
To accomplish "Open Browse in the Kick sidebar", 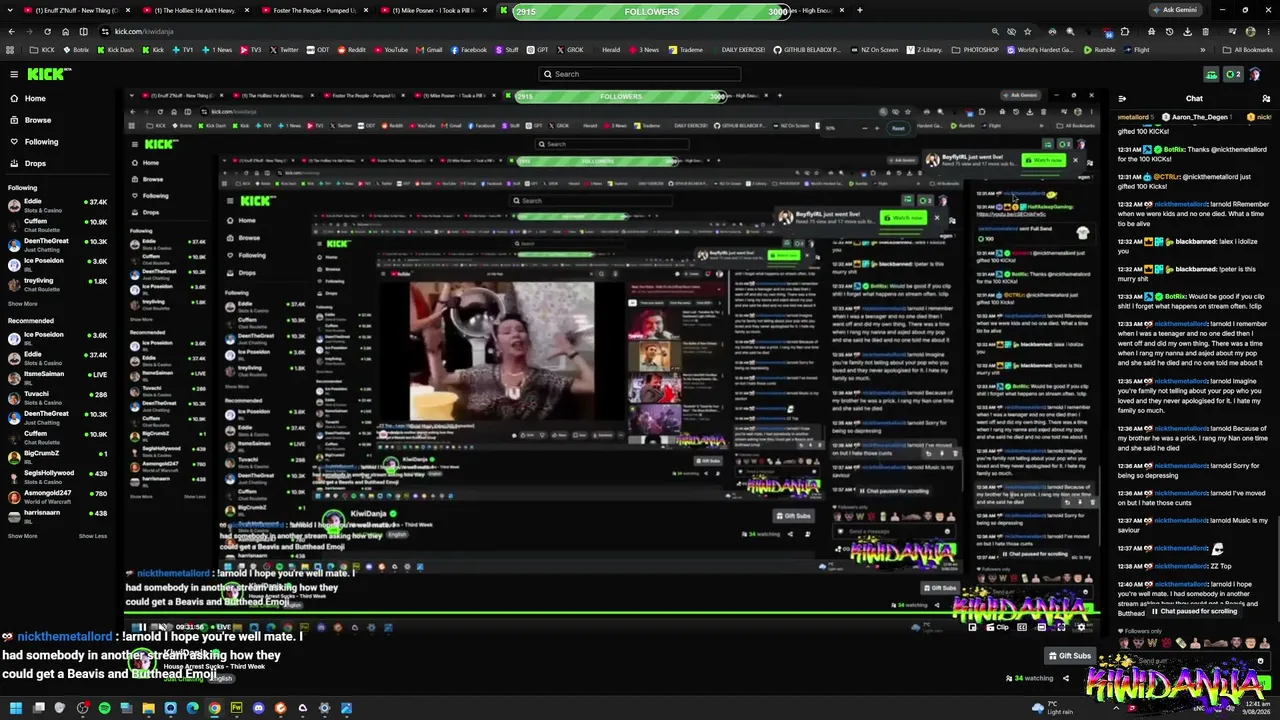I will 38,120.
